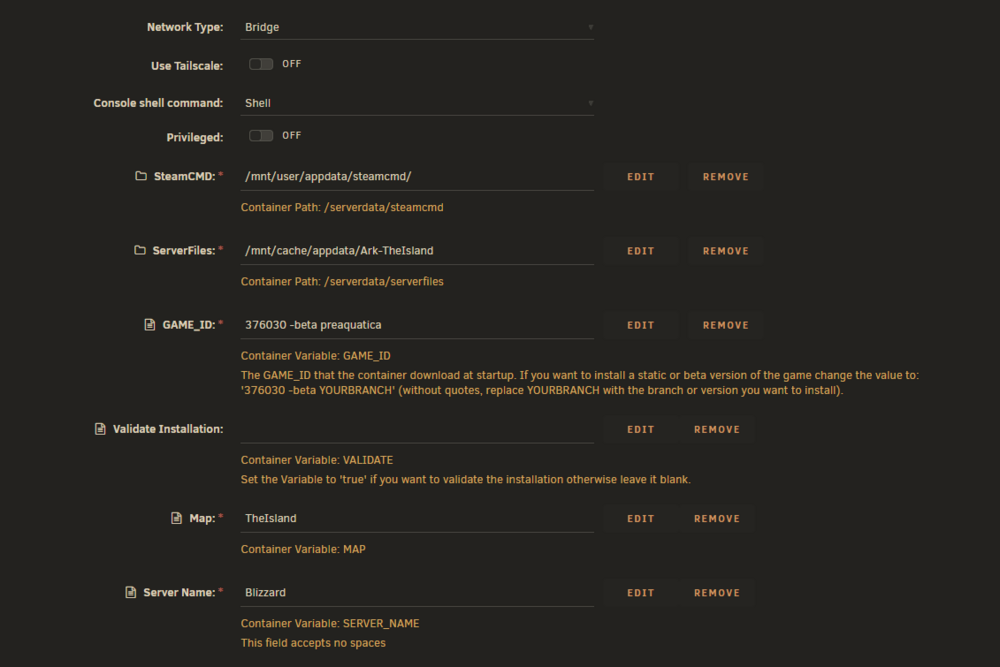Click the SteamCMD folder icon
Screen dimensions: 1000x667
(141, 176)
